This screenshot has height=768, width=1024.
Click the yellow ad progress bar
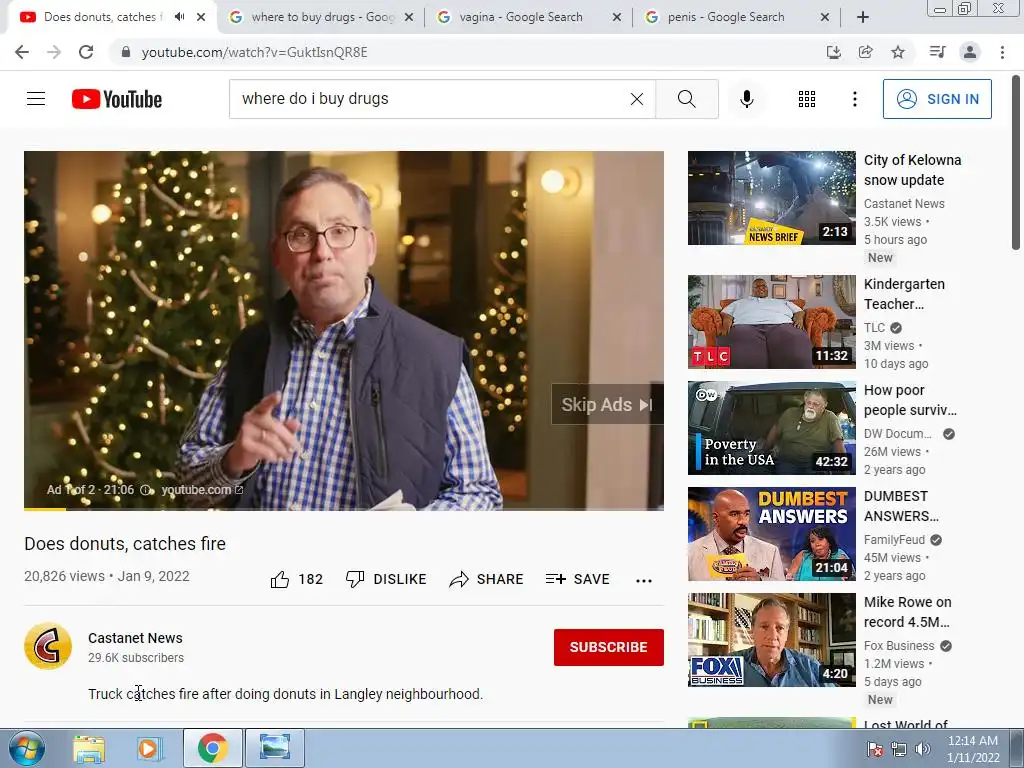coord(45,509)
